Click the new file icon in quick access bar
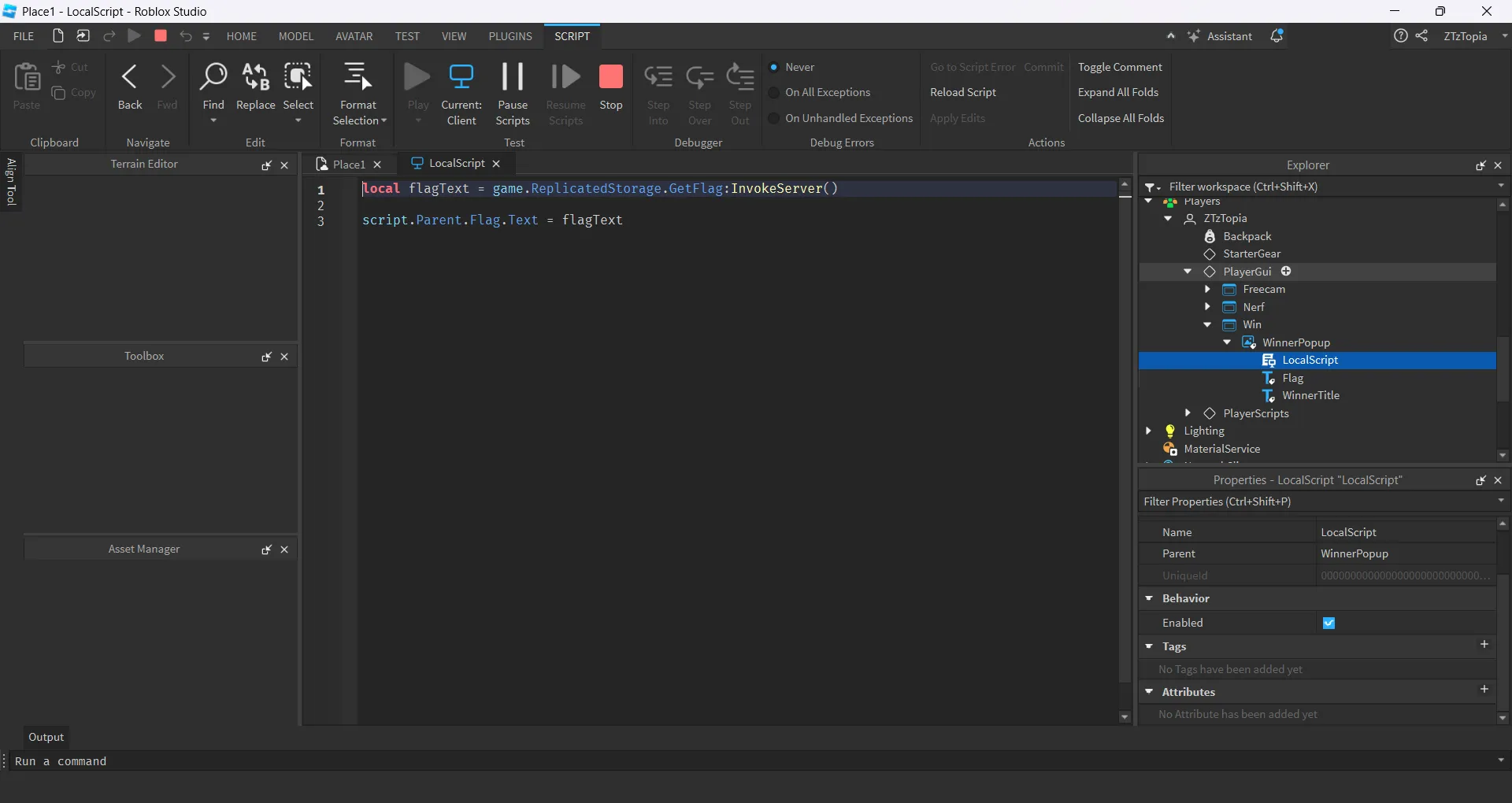1512x803 pixels. (x=58, y=36)
